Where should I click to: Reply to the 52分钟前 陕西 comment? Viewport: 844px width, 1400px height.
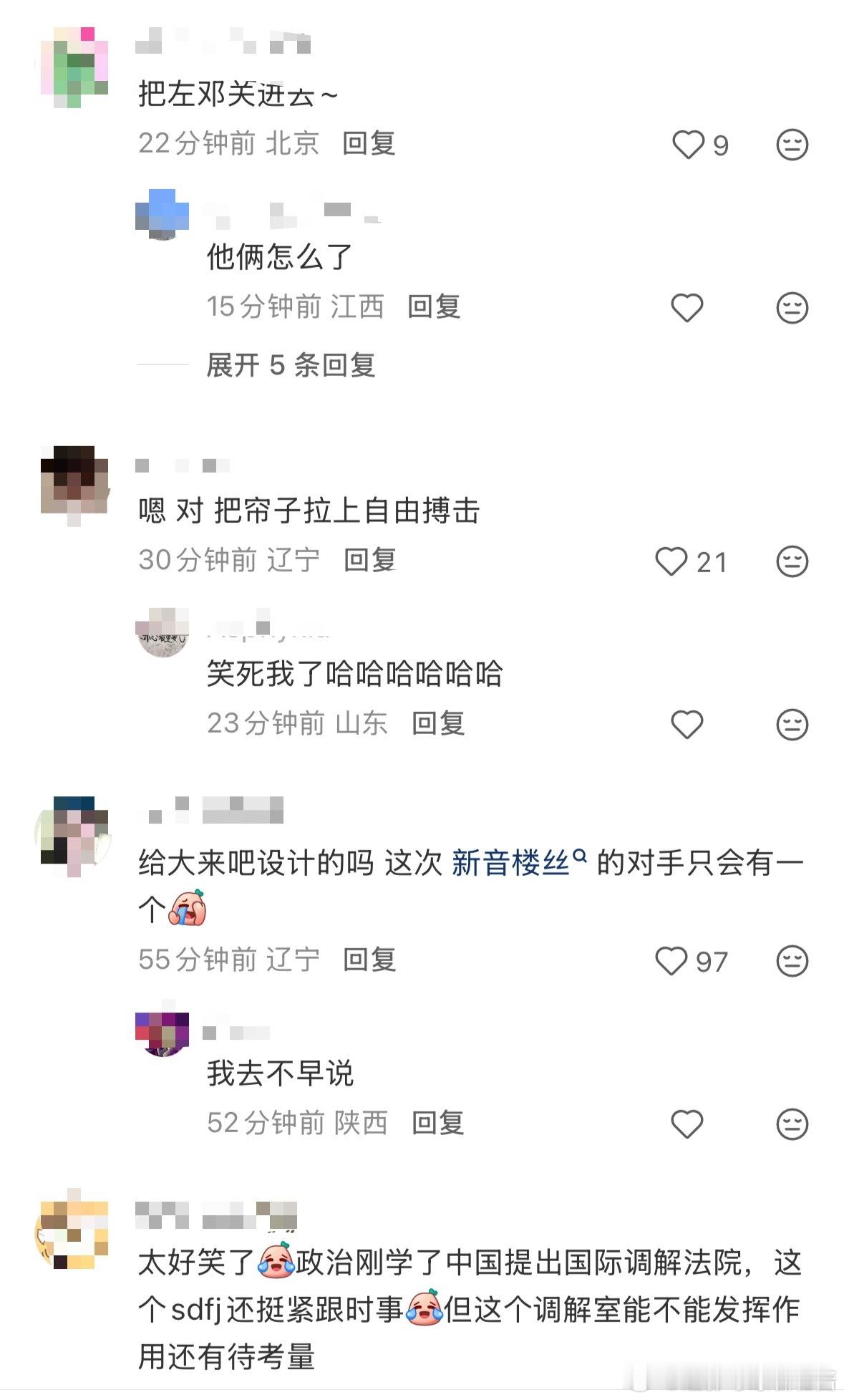437,1123
